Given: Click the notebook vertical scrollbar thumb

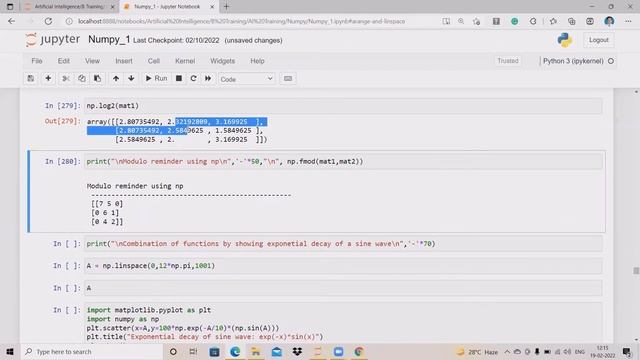Looking at the screenshot, I should coord(636,271).
